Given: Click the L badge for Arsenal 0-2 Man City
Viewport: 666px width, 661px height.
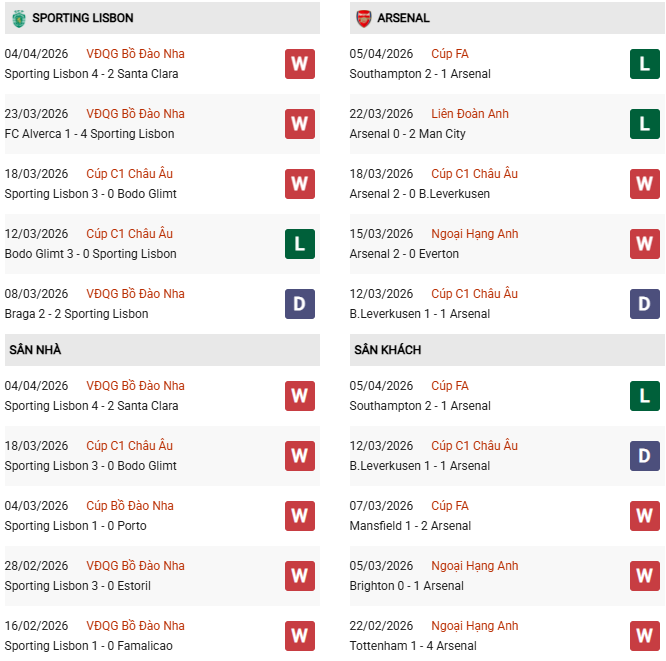Looking at the screenshot, I should (x=645, y=124).
